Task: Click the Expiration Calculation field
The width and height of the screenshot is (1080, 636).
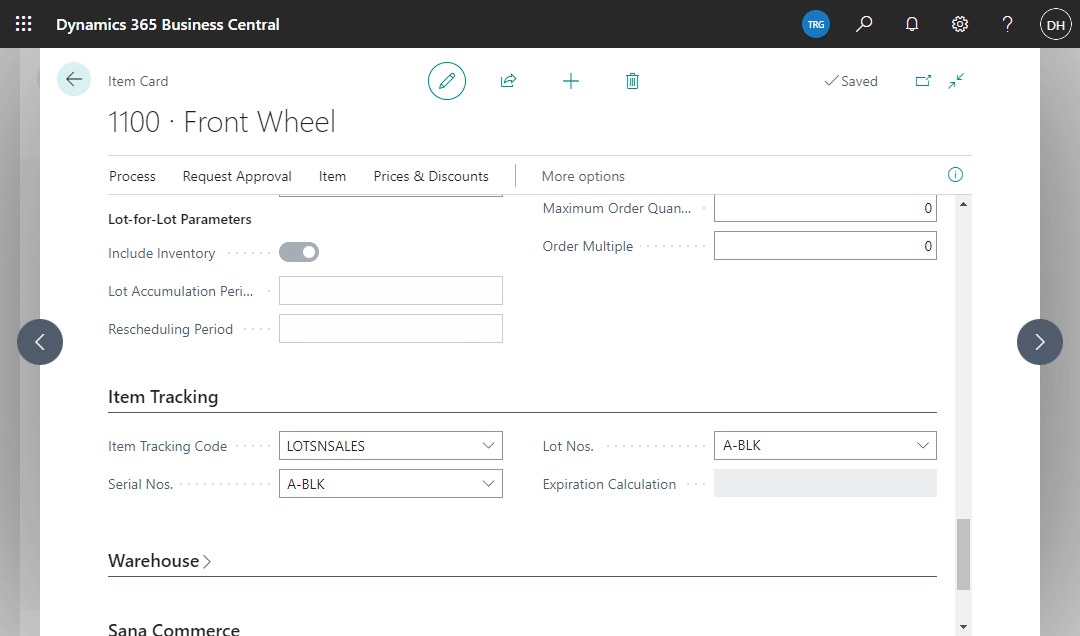Action: pyautogui.click(x=825, y=483)
